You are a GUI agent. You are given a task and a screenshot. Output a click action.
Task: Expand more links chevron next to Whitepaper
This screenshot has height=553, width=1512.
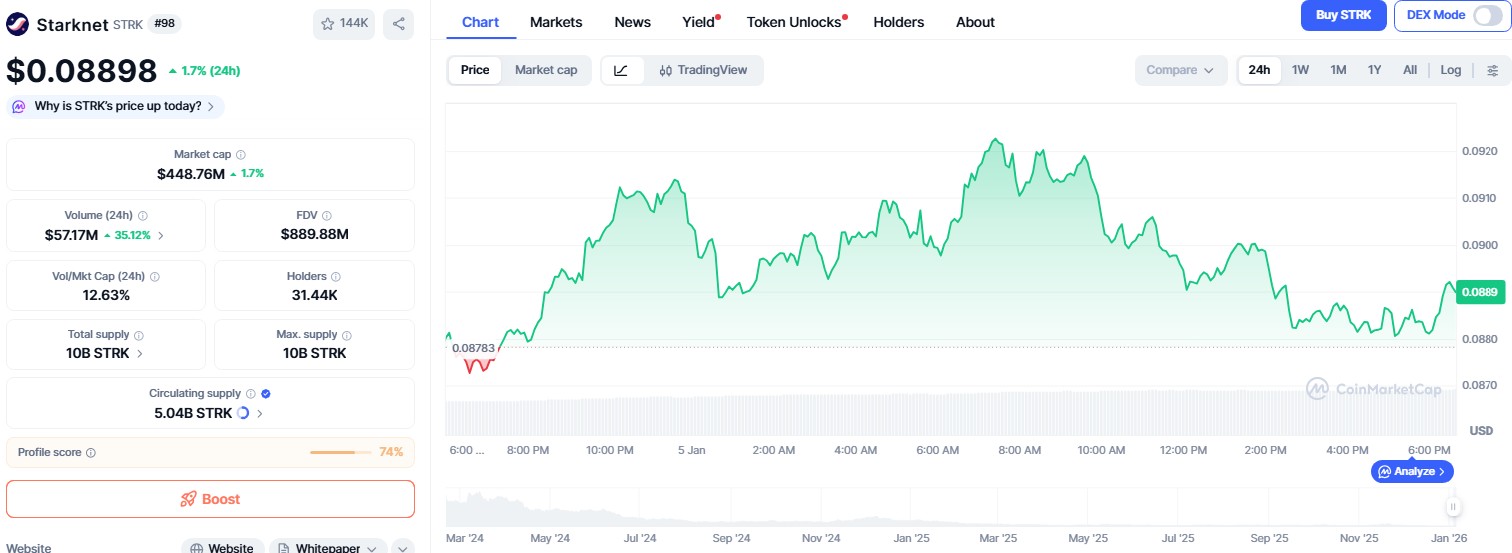402,548
